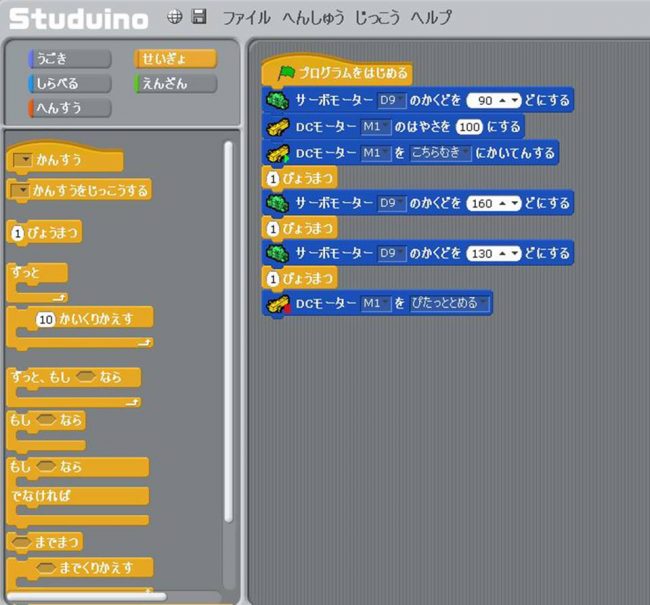Viewport: 650px width, 605px height.
Task: Click the DC motor icon on the speed block
Action: 277,126
